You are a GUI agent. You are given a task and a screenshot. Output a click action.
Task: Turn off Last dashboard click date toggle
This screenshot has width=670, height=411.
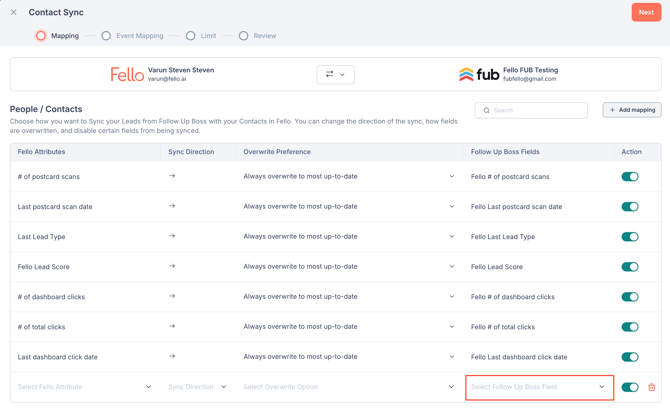pos(629,357)
